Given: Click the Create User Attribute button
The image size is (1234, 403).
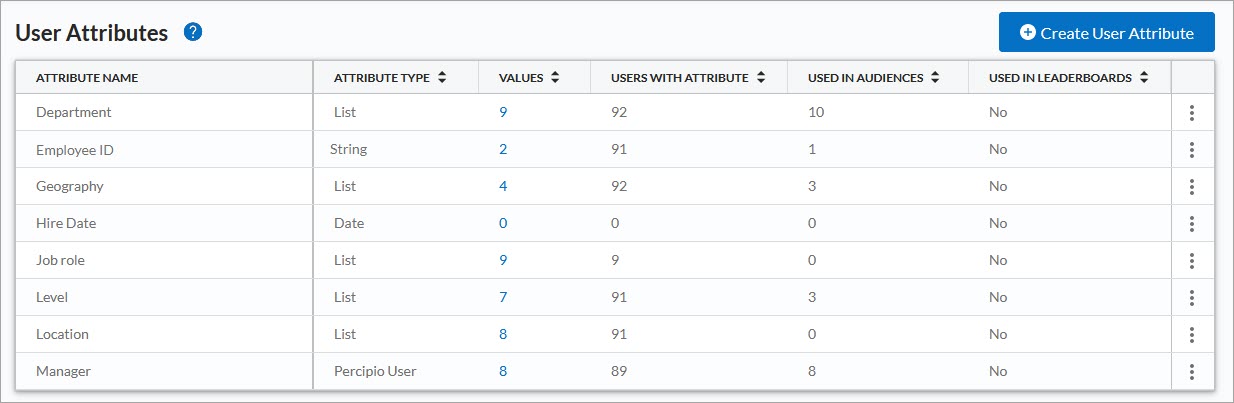Looking at the screenshot, I should pos(1106,33).
